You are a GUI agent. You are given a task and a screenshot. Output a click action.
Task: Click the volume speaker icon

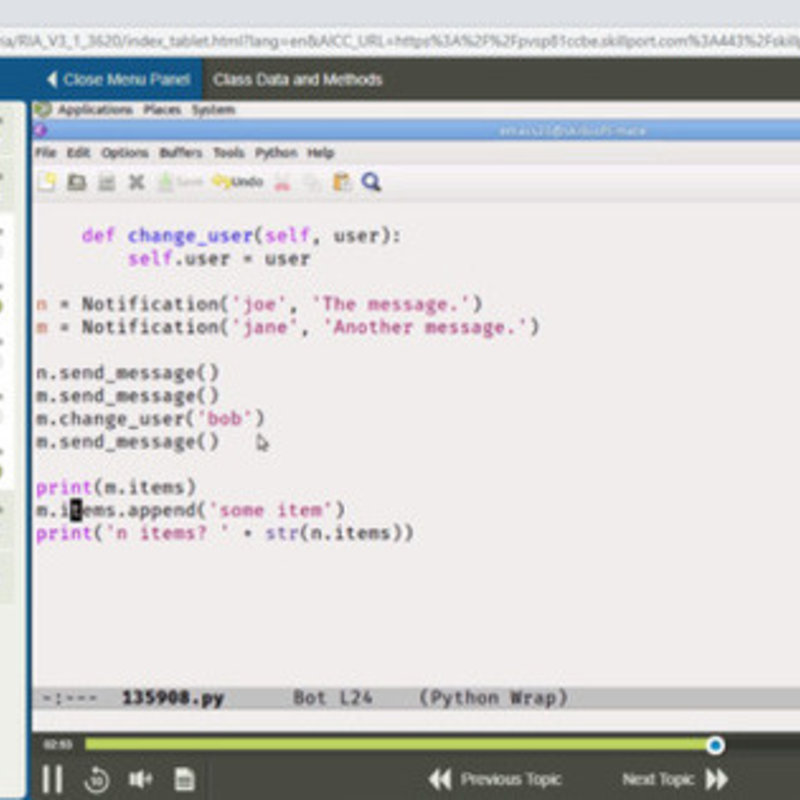tap(140, 779)
